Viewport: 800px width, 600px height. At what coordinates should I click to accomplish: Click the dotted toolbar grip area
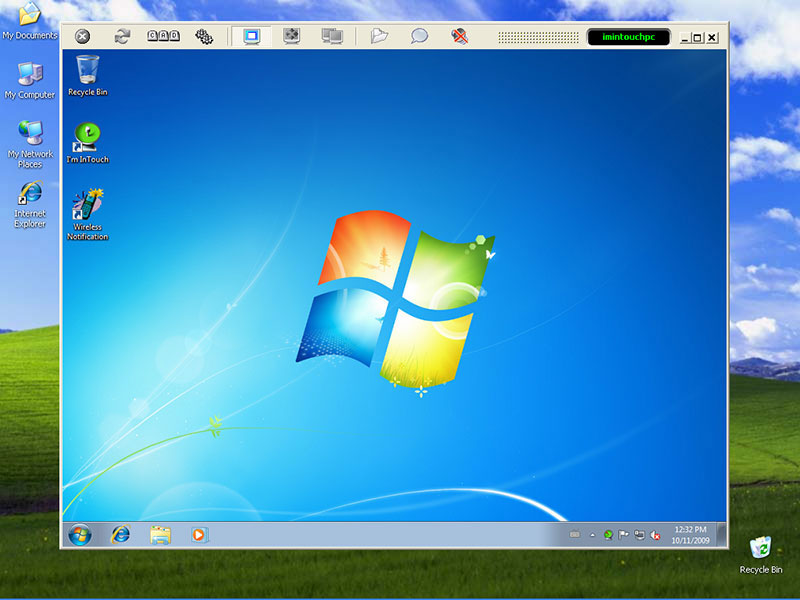(538, 37)
